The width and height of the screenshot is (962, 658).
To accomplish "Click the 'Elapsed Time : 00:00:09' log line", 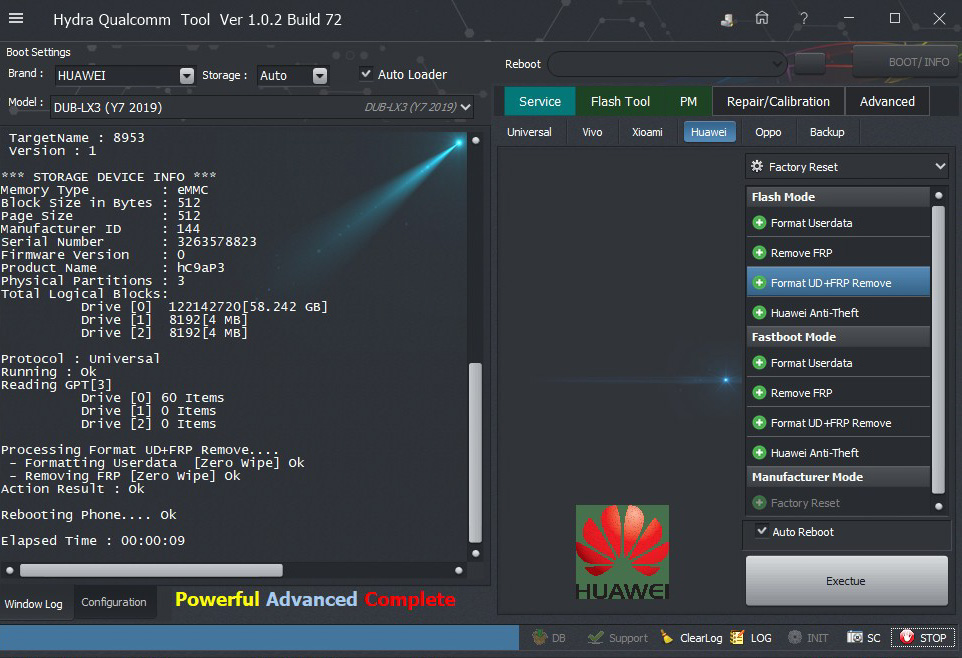I will coord(93,541).
